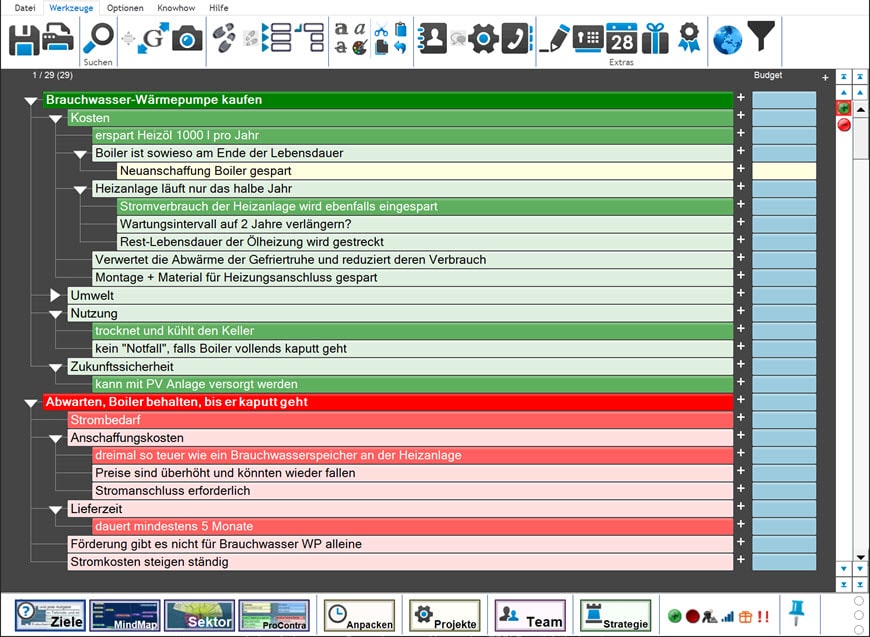870x637 pixels.
Task: Click the yellow budget cell for Neuanschaffung Boiler
Action: (x=783, y=171)
